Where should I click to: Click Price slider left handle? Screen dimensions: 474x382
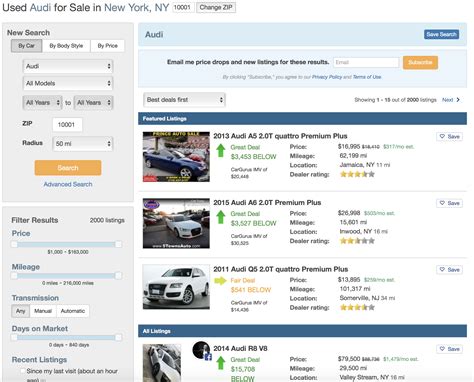pyautogui.click(x=14, y=244)
